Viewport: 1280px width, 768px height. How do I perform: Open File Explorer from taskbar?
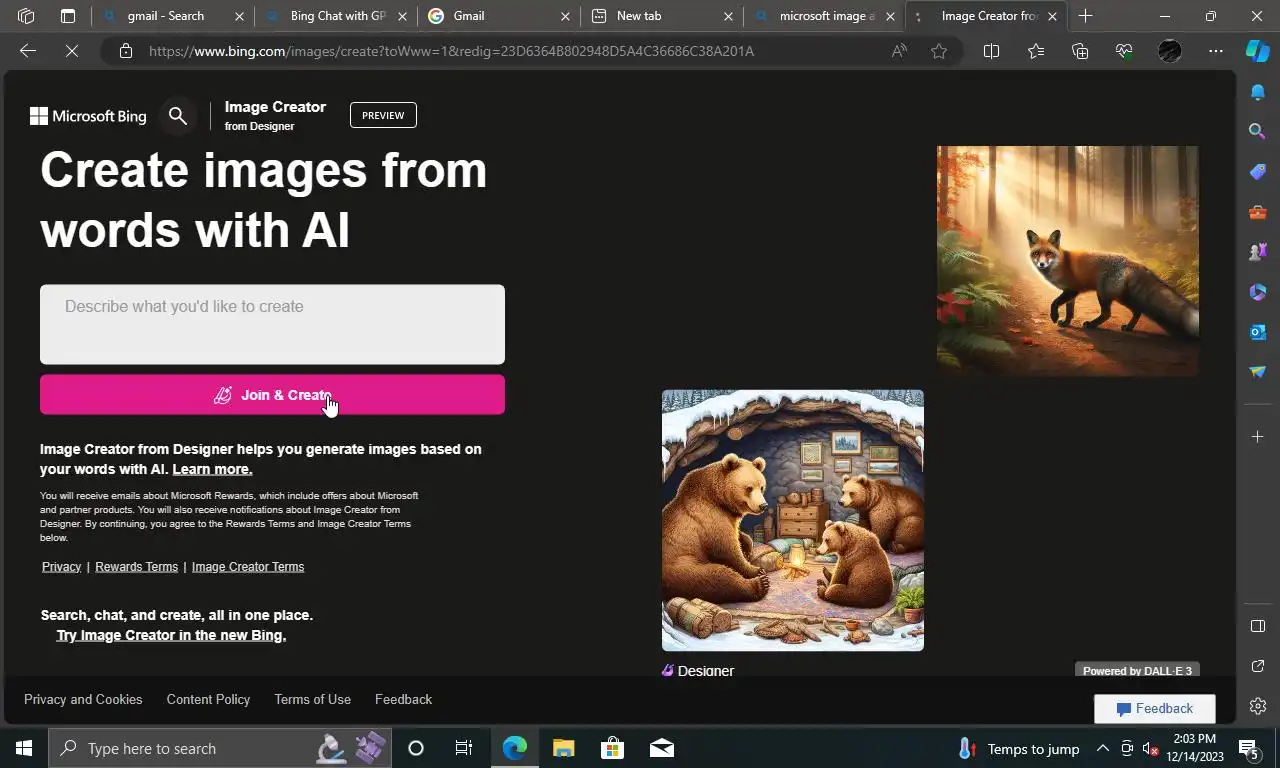pyautogui.click(x=563, y=748)
